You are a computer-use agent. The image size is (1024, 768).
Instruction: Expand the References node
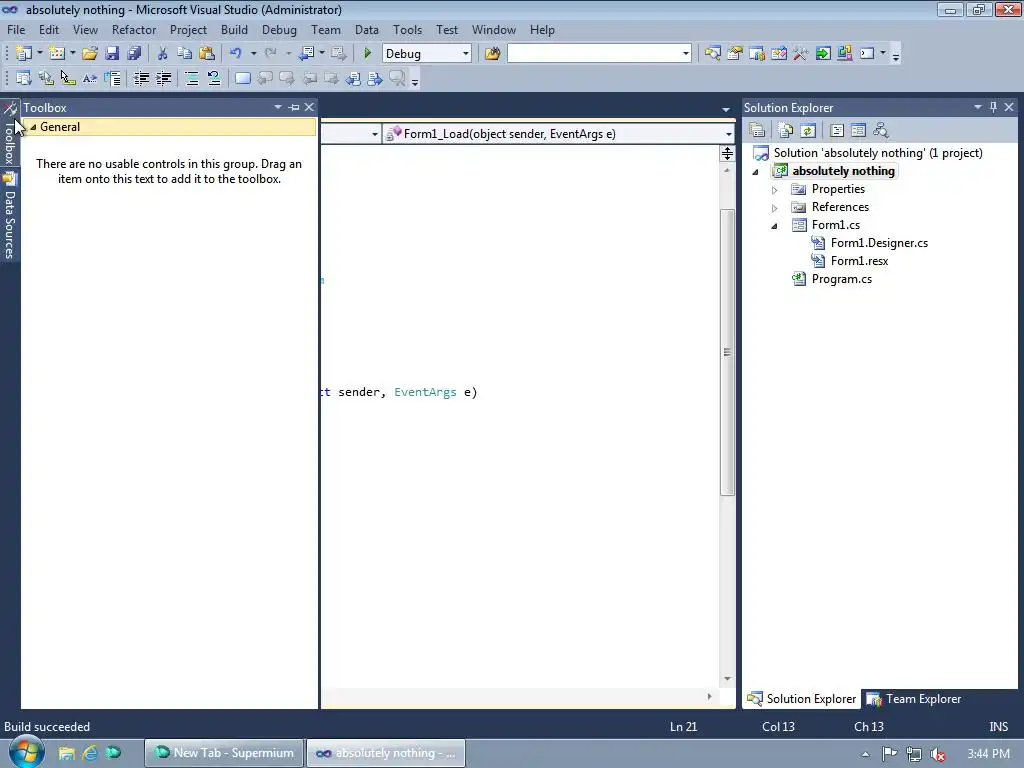[x=775, y=208]
